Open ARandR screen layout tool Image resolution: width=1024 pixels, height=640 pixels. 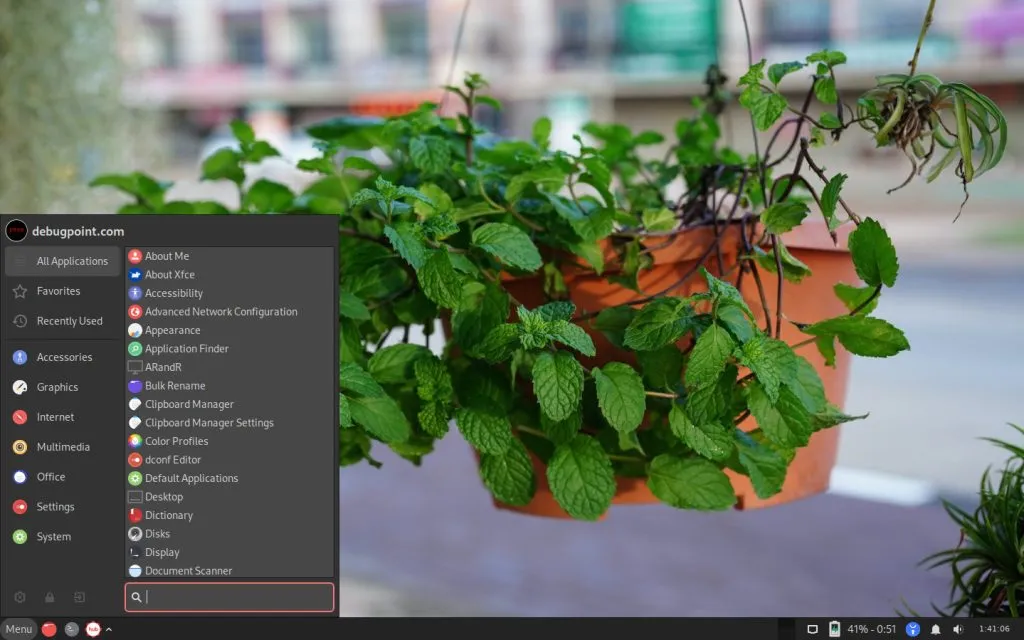[229, 367]
